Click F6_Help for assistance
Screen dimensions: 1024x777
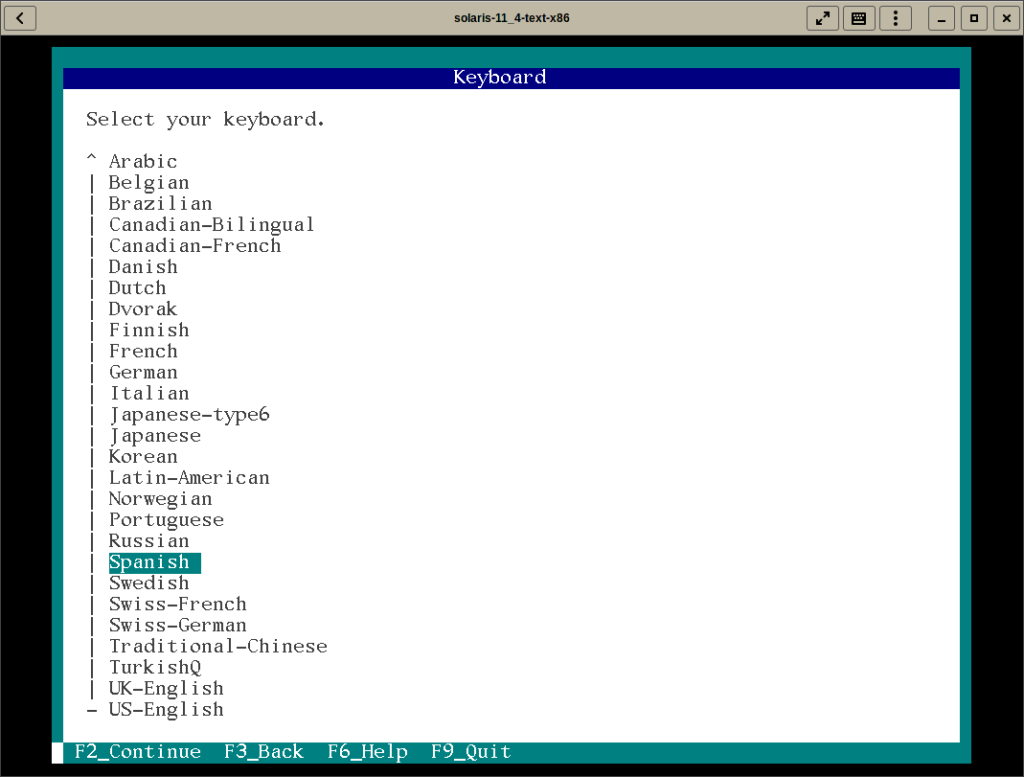click(367, 752)
